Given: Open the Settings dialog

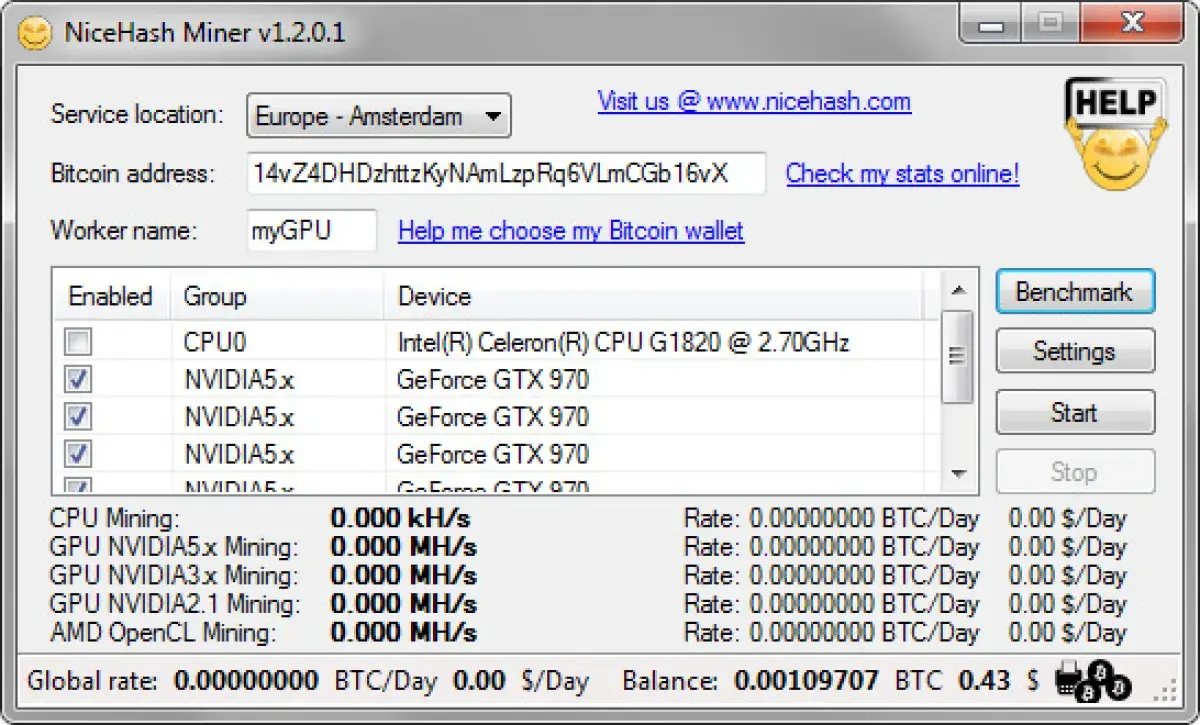Looking at the screenshot, I should pyautogui.click(x=1075, y=352).
